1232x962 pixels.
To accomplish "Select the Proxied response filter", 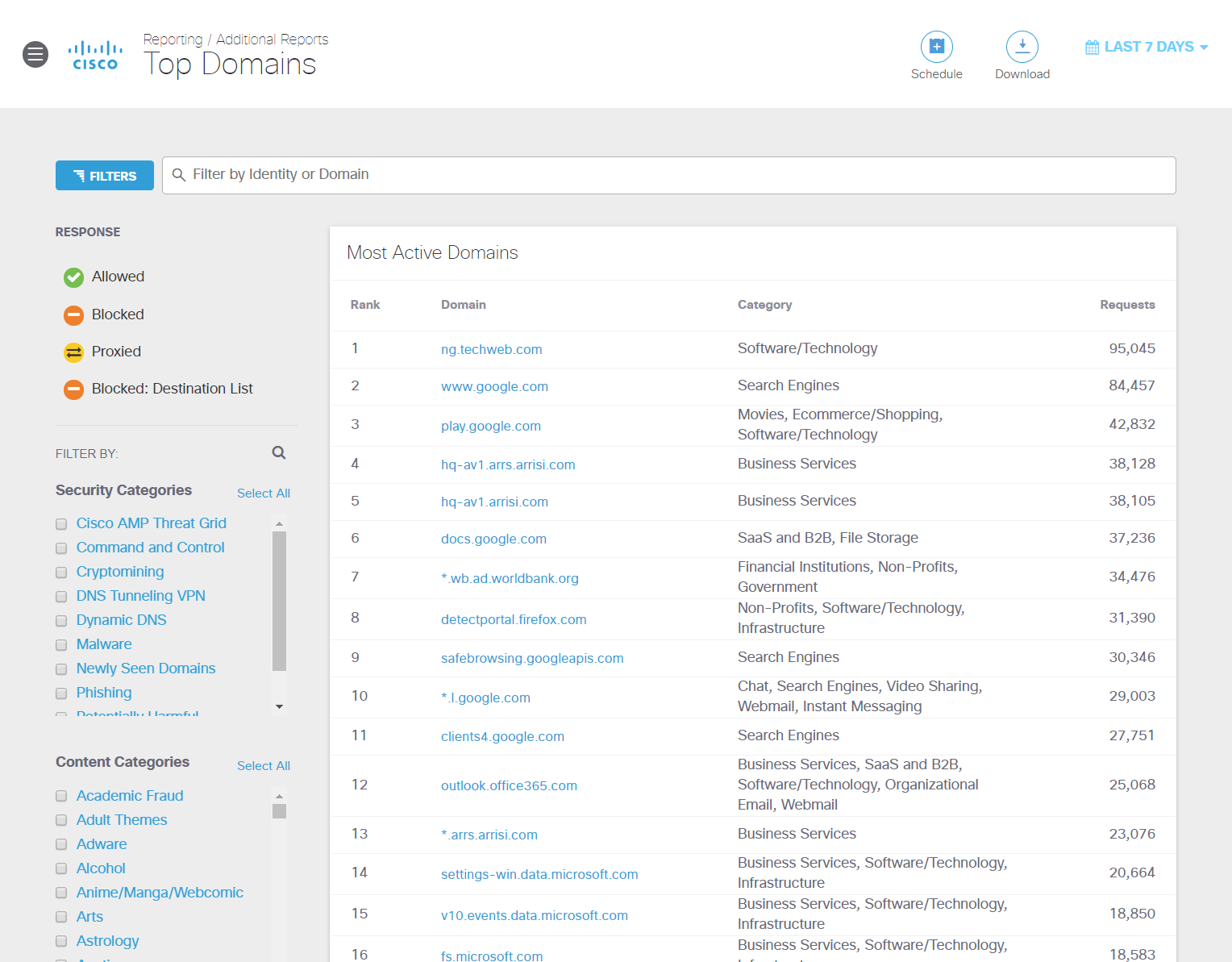I will 73,352.
